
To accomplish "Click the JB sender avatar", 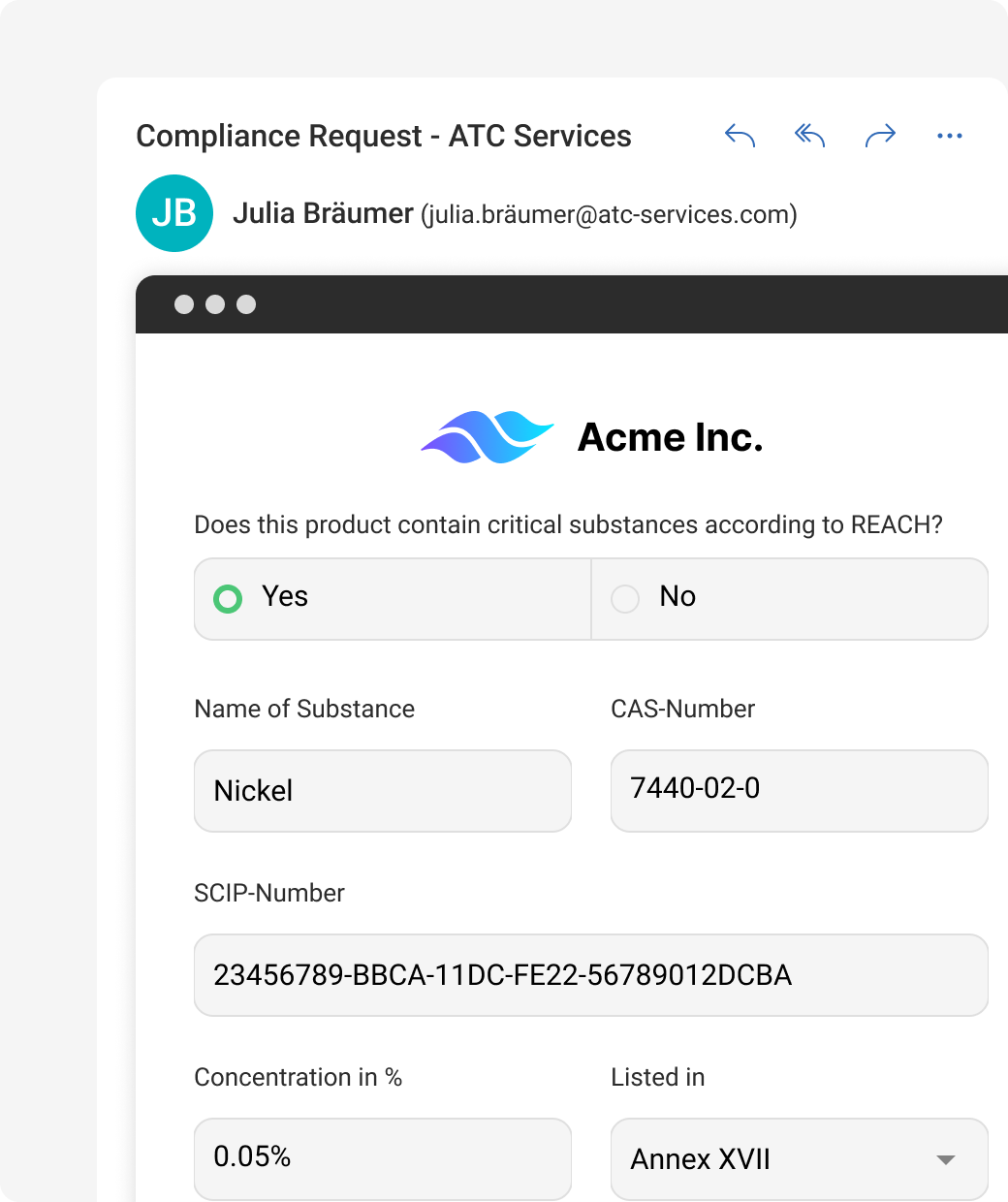I will [174, 213].
